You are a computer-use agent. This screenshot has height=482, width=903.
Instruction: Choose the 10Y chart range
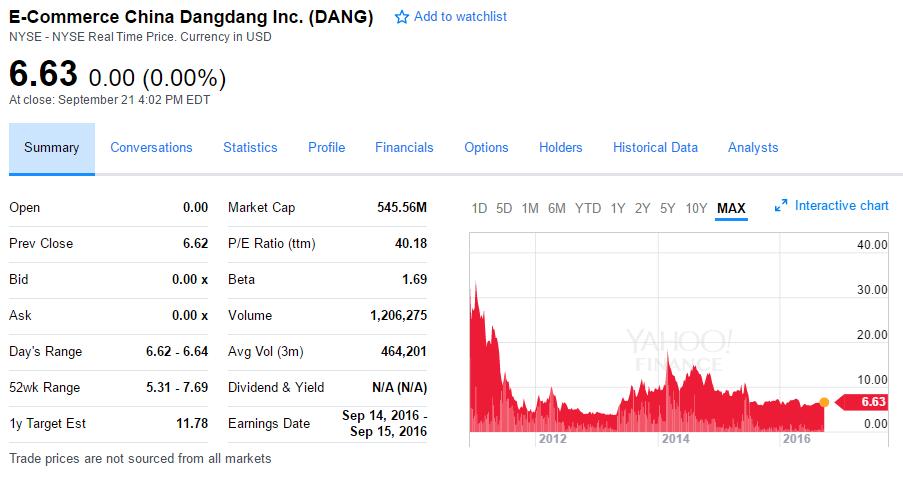point(696,208)
